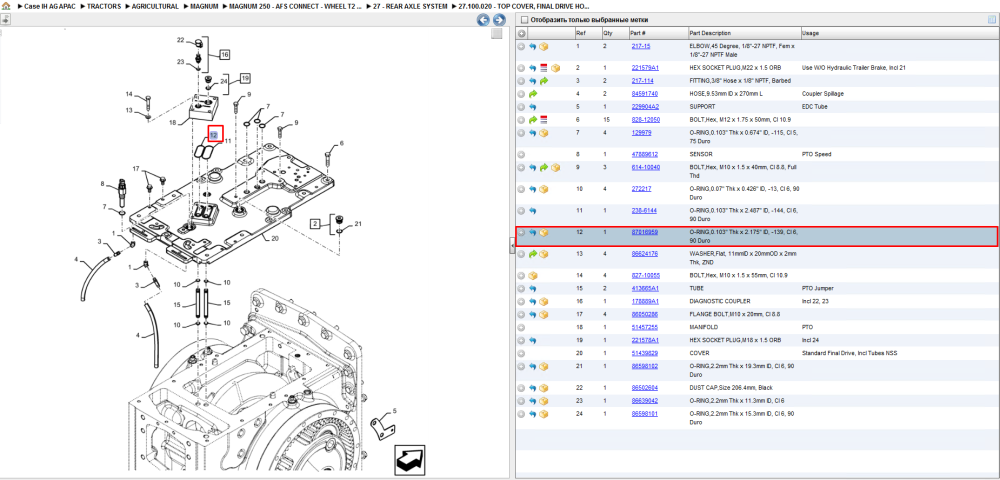Add COVER 51439829 via gray plus icon
Screen dimensions: 1000x480
[522, 353]
